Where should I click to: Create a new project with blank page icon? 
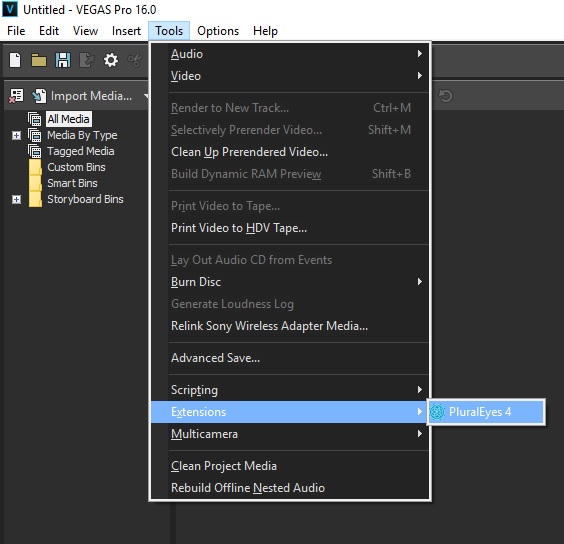click(x=15, y=60)
